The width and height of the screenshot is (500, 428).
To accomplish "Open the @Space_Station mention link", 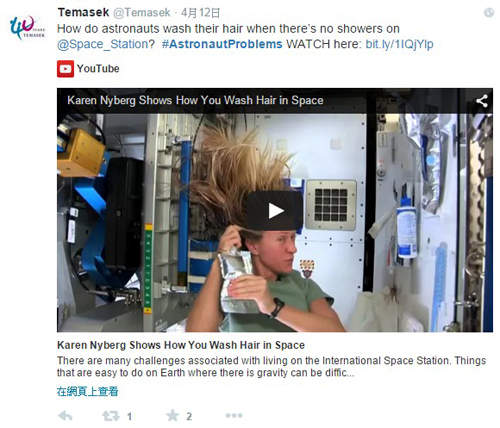I will pos(102,44).
